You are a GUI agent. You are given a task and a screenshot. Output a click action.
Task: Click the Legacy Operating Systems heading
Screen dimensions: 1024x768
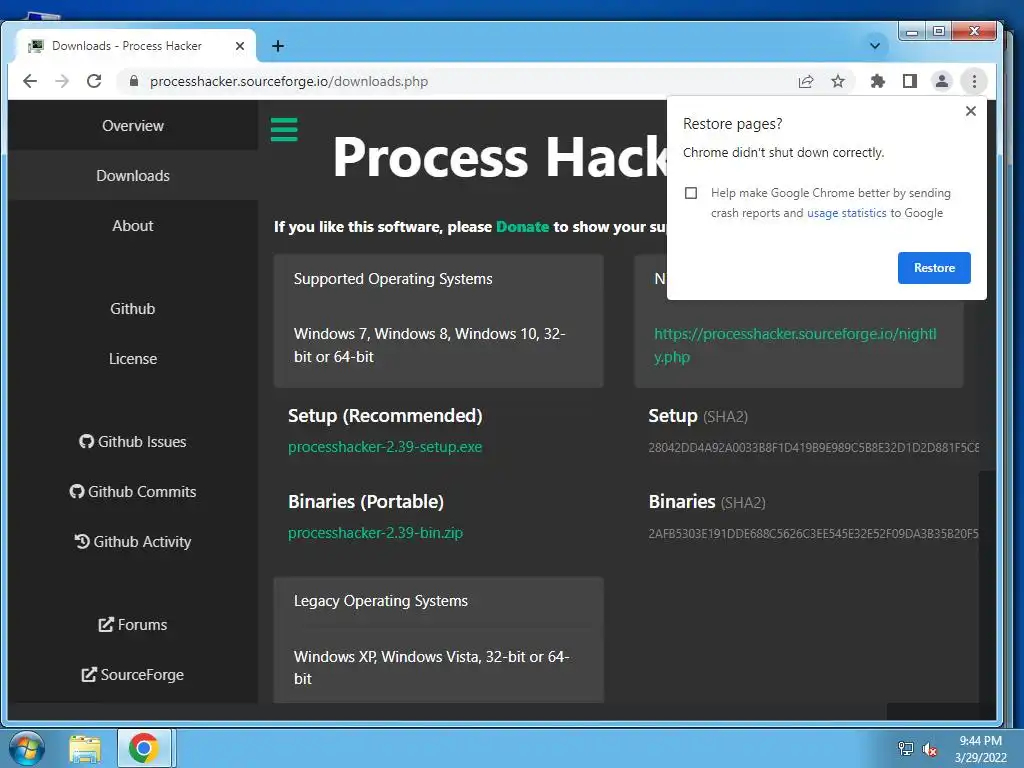point(381,601)
